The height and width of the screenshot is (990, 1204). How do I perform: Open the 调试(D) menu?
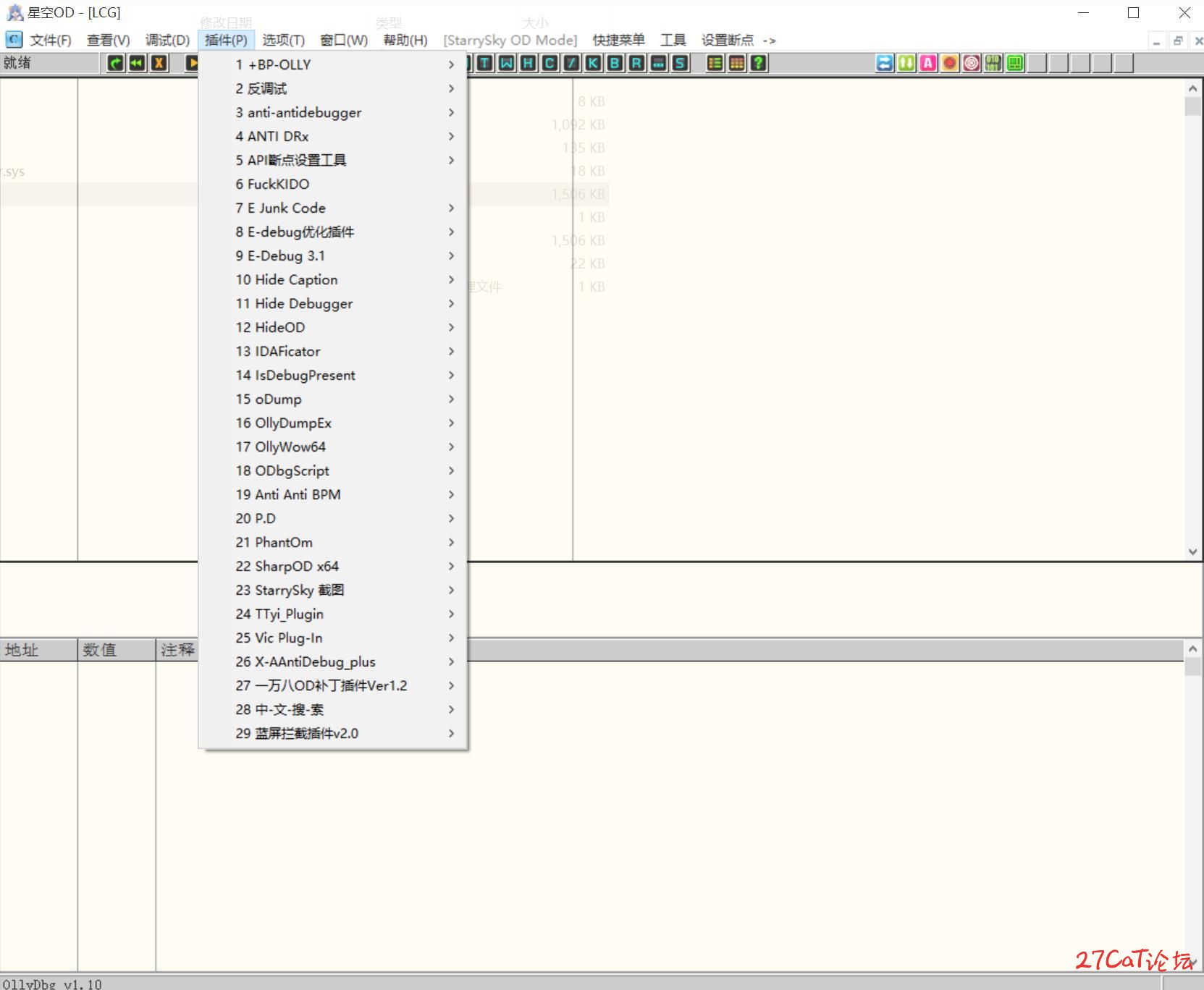[167, 40]
